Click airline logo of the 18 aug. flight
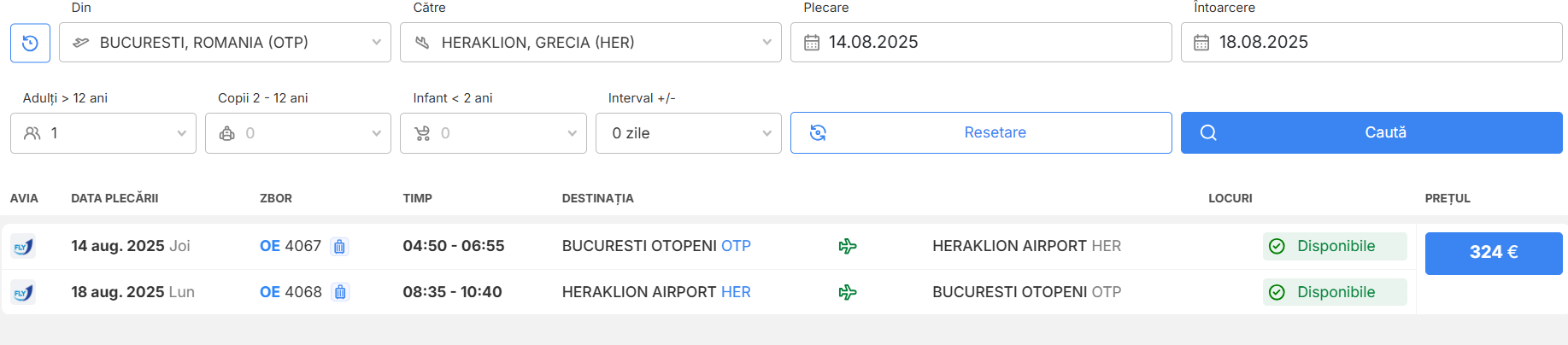This screenshot has height=345, width=1568. pos(23,293)
